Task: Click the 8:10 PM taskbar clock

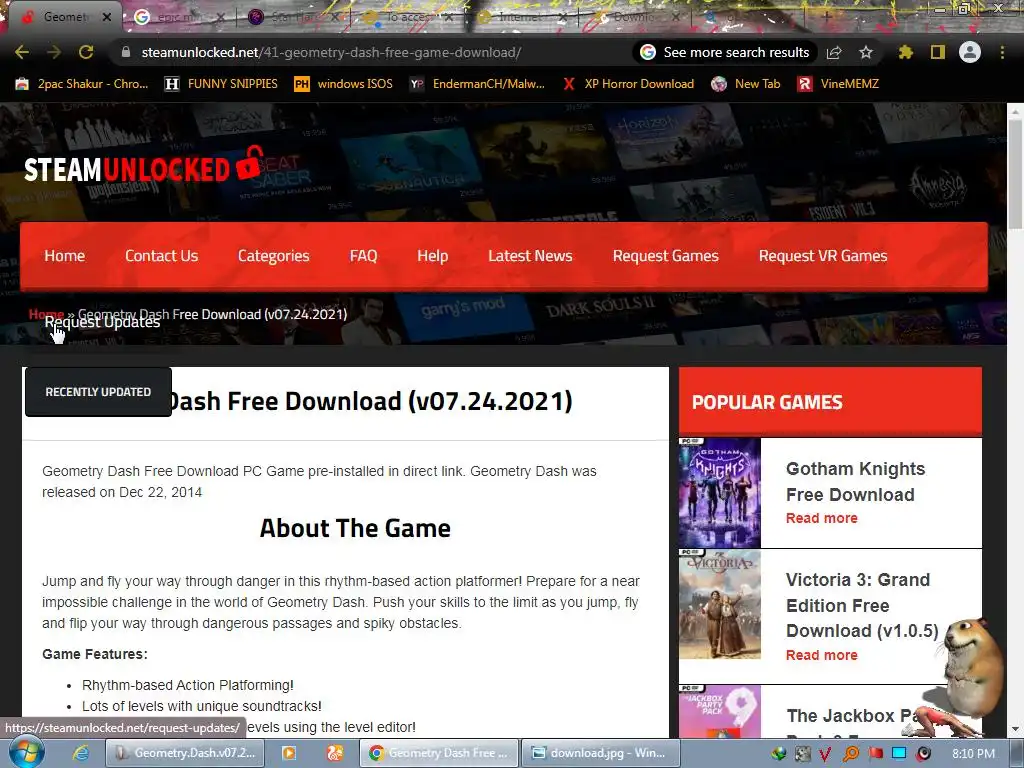Action: (973, 754)
